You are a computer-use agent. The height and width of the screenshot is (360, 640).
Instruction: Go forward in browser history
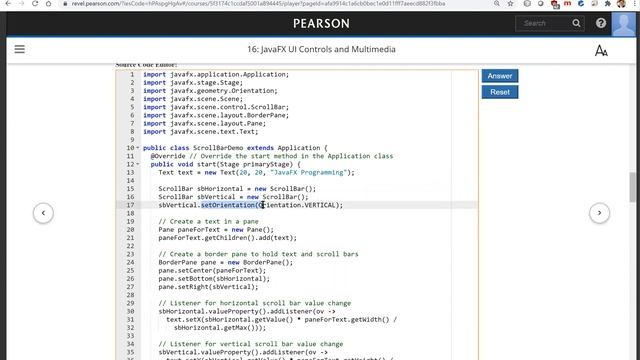coord(21,4)
